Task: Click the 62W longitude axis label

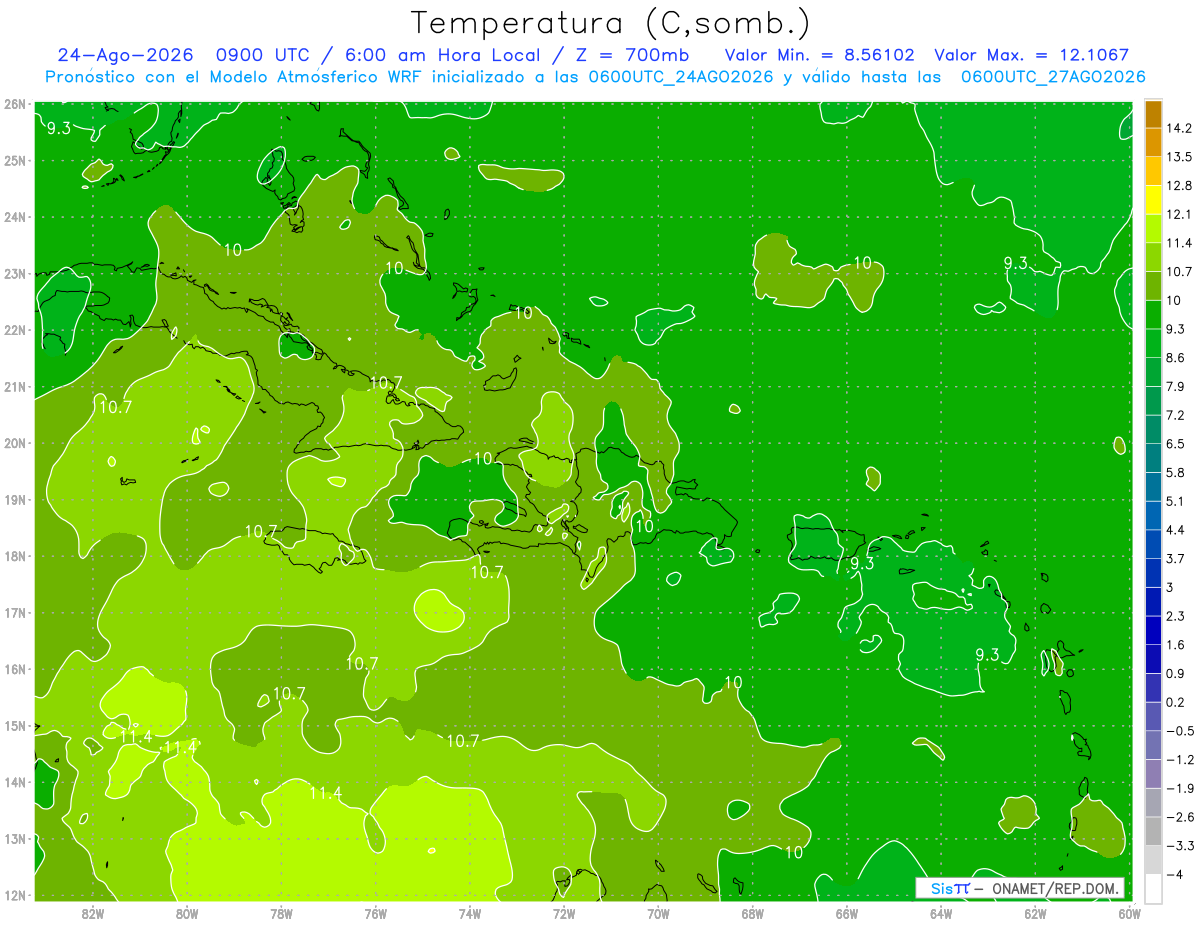Action: [x=1035, y=913]
